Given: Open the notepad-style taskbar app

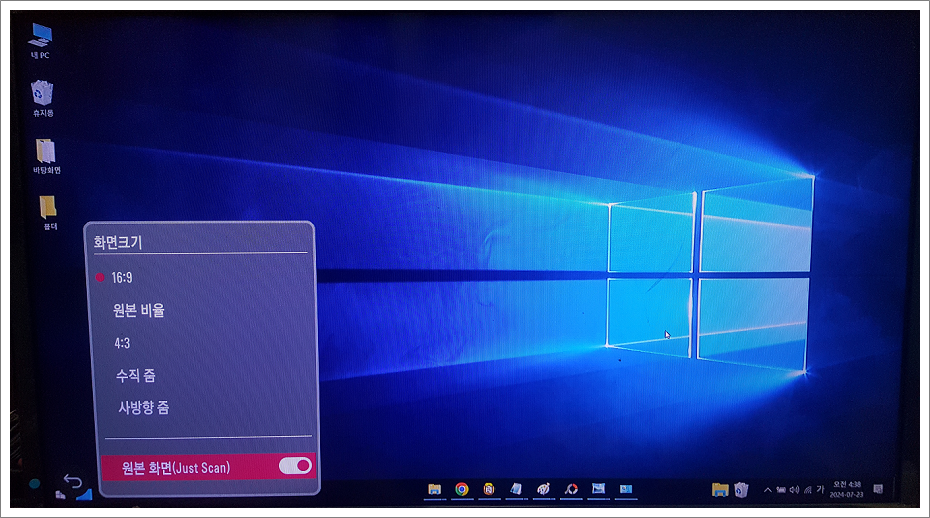Looking at the screenshot, I should click(x=516, y=489).
